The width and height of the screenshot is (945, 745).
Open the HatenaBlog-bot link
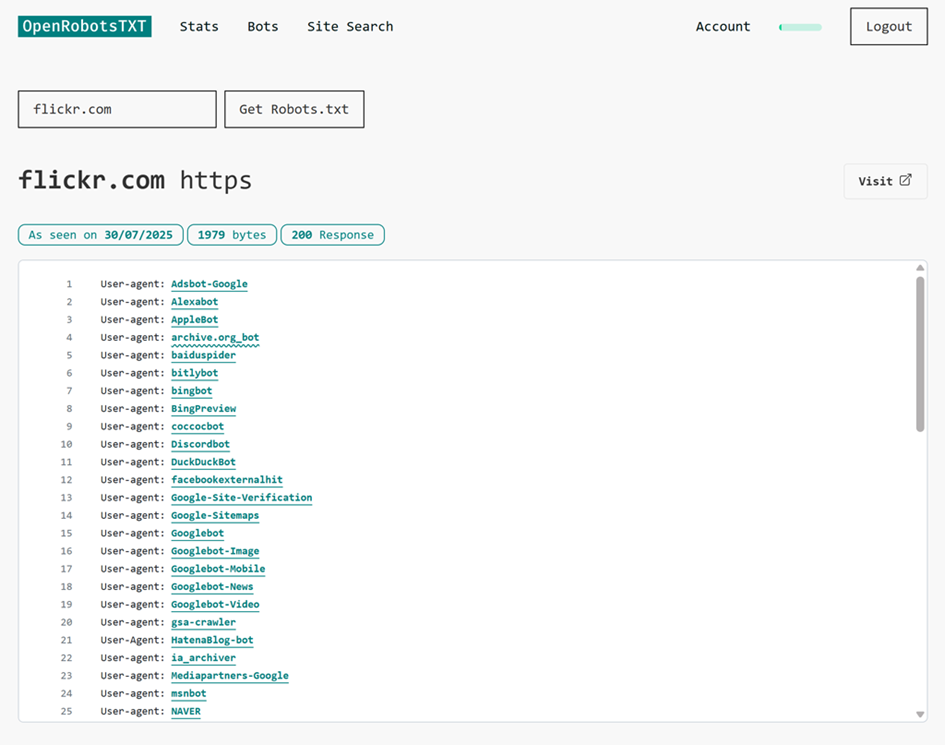click(212, 640)
